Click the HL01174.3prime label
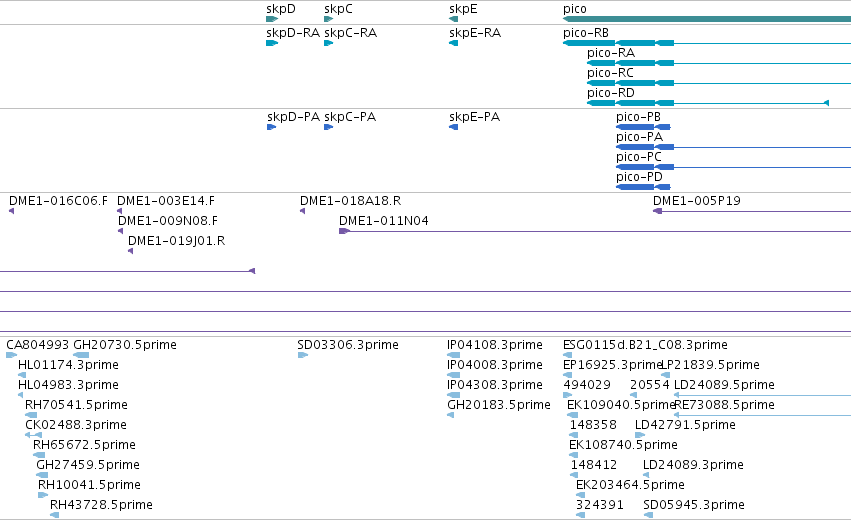 [x=68, y=365]
